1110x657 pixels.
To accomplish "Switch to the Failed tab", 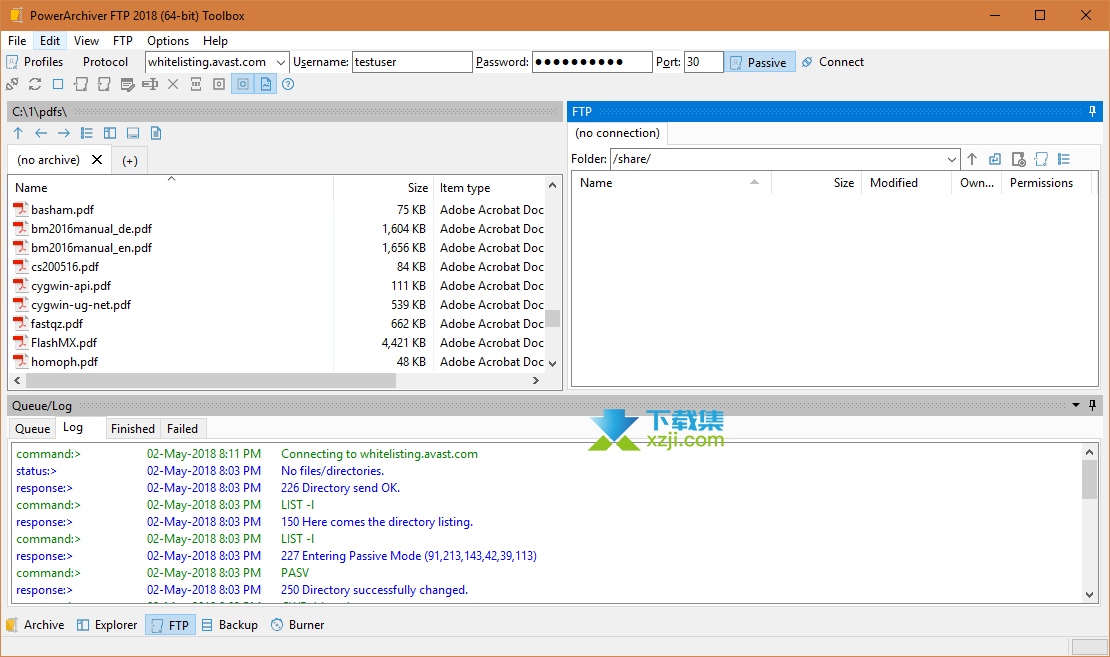I will 182,428.
